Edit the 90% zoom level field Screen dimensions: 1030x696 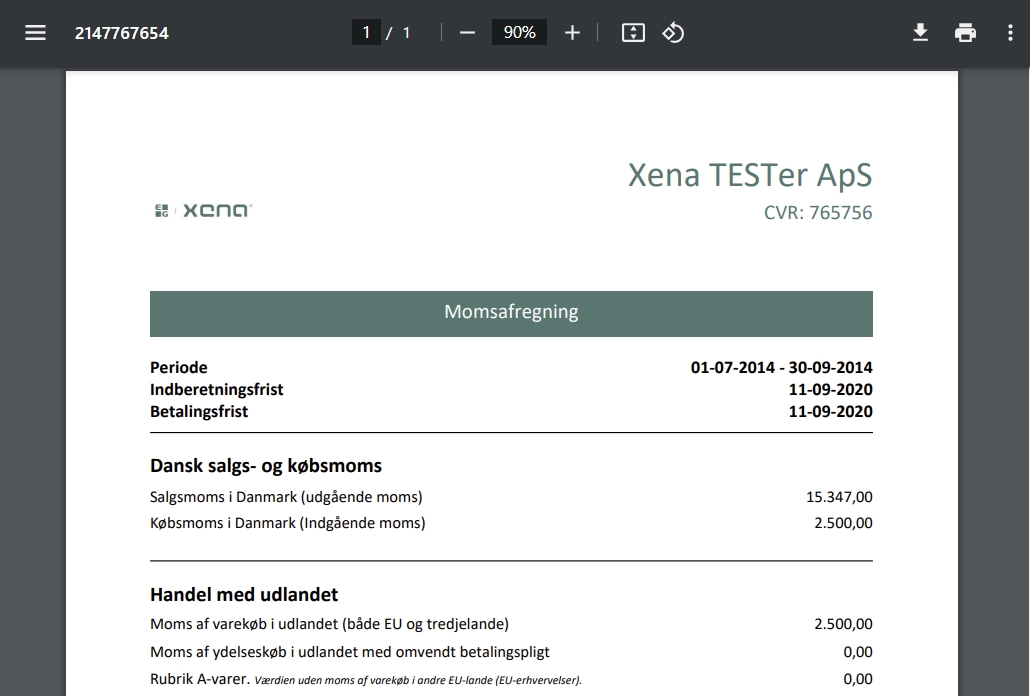519,31
